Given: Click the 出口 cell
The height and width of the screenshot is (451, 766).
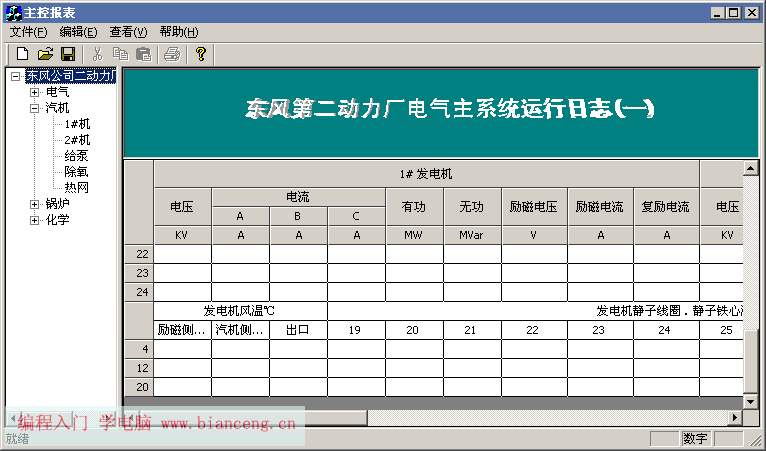Looking at the screenshot, I should point(298,330).
